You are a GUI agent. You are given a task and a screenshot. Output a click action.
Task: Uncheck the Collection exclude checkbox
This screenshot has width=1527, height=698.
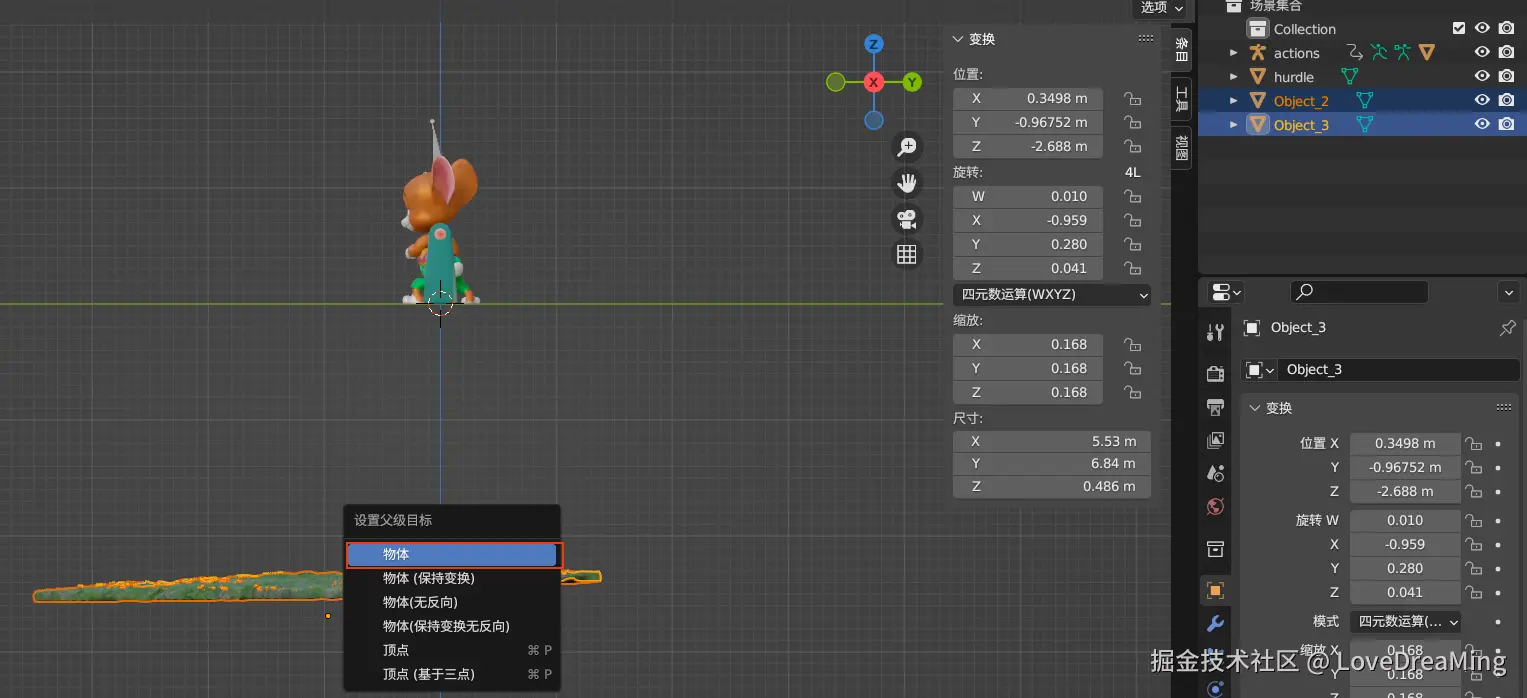[x=1459, y=29]
